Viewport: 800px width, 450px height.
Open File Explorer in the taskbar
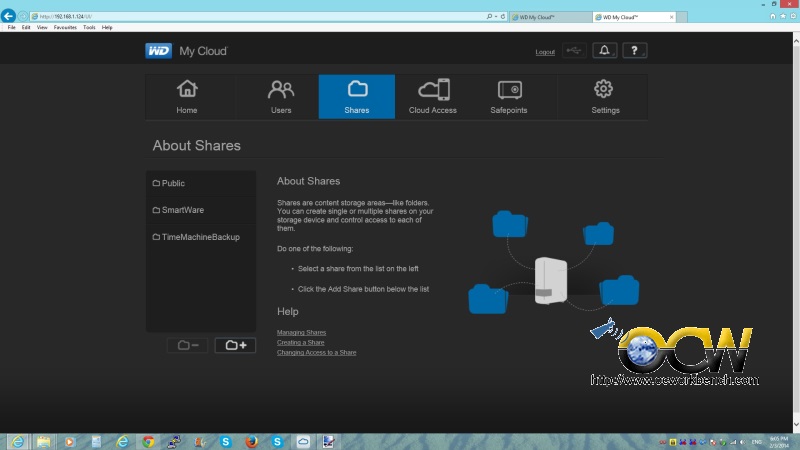coord(43,442)
